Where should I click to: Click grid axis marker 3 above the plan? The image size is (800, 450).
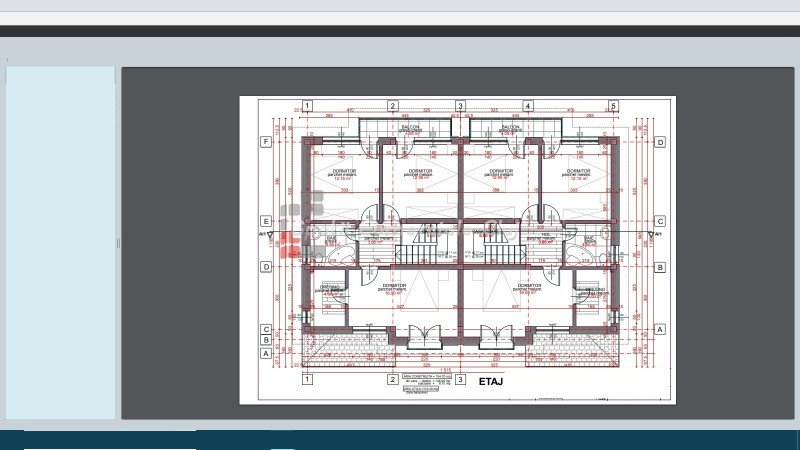pyautogui.click(x=461, y=105)
